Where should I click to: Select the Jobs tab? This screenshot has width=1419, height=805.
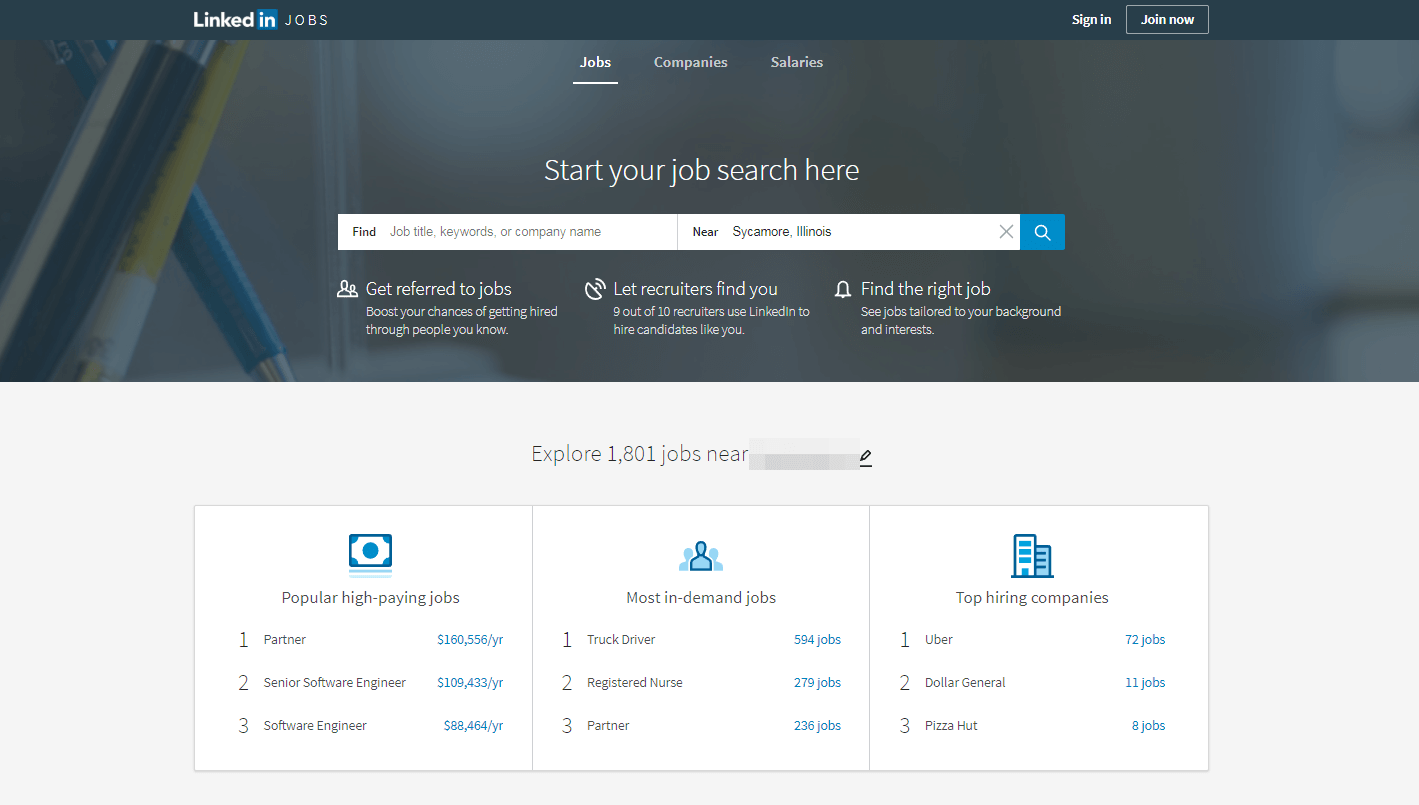tap(595, 62)
